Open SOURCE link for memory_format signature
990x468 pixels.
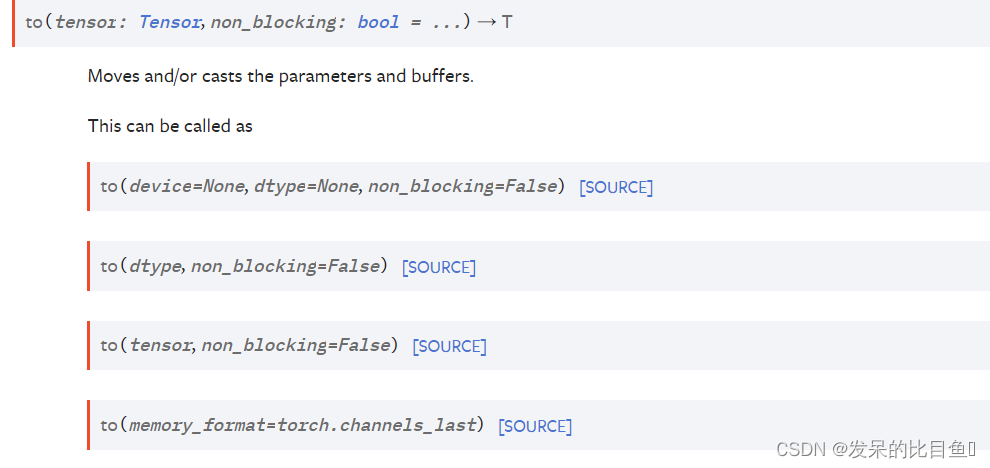point(535,426)
